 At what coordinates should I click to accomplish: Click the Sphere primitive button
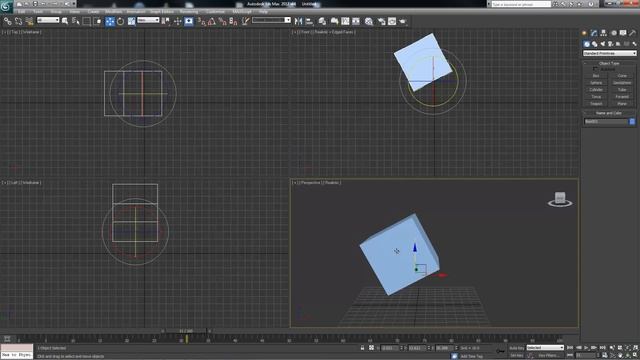[596, 83]
